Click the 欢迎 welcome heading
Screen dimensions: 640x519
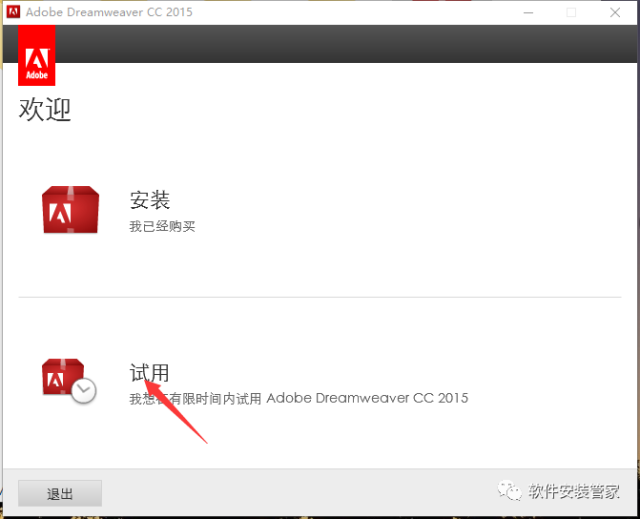point(45,109)
